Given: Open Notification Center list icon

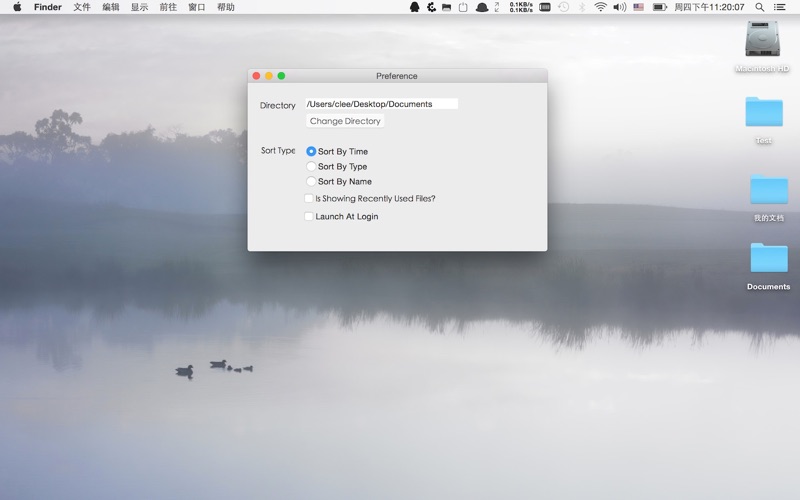Looking at the screenshot, I should tap(780, 7).
